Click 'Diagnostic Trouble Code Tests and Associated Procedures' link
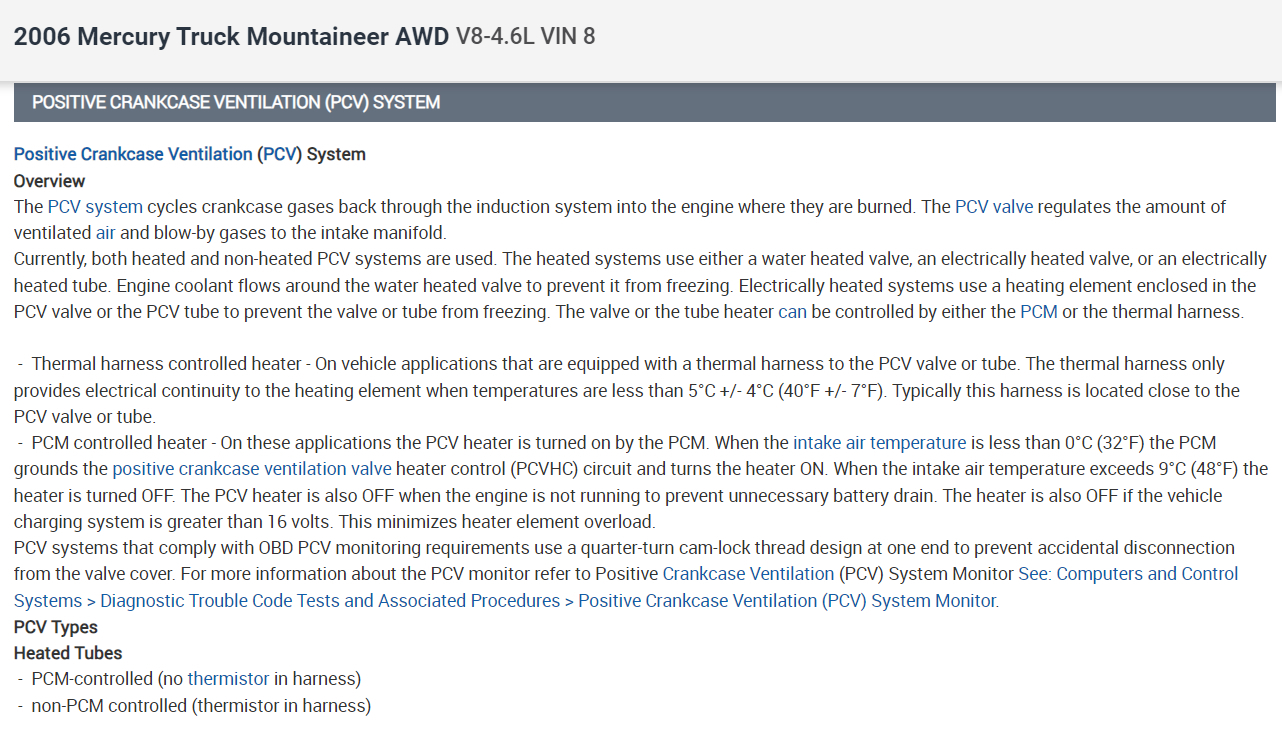Image resolution: width=1282 pixels, height=731 pixels. [330, 600]
